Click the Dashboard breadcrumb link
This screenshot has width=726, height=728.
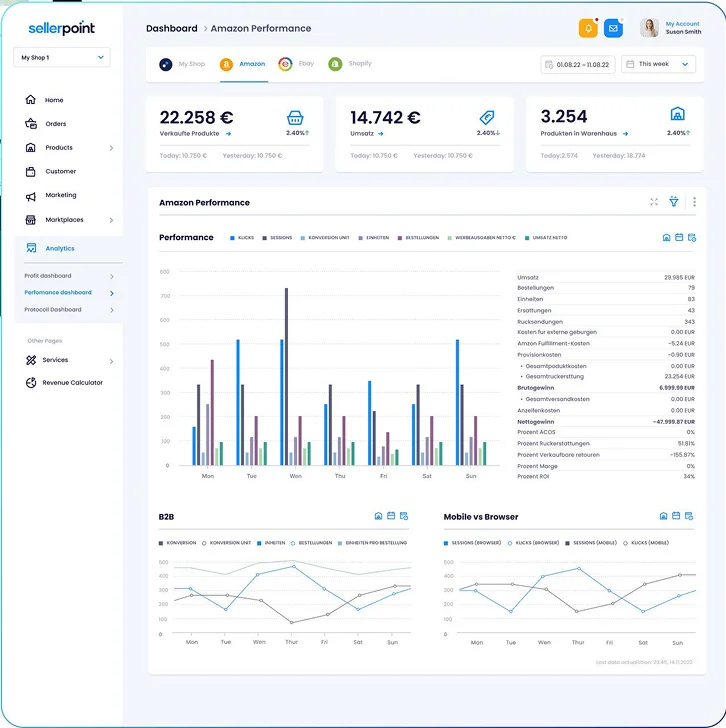tap(172, 28)
